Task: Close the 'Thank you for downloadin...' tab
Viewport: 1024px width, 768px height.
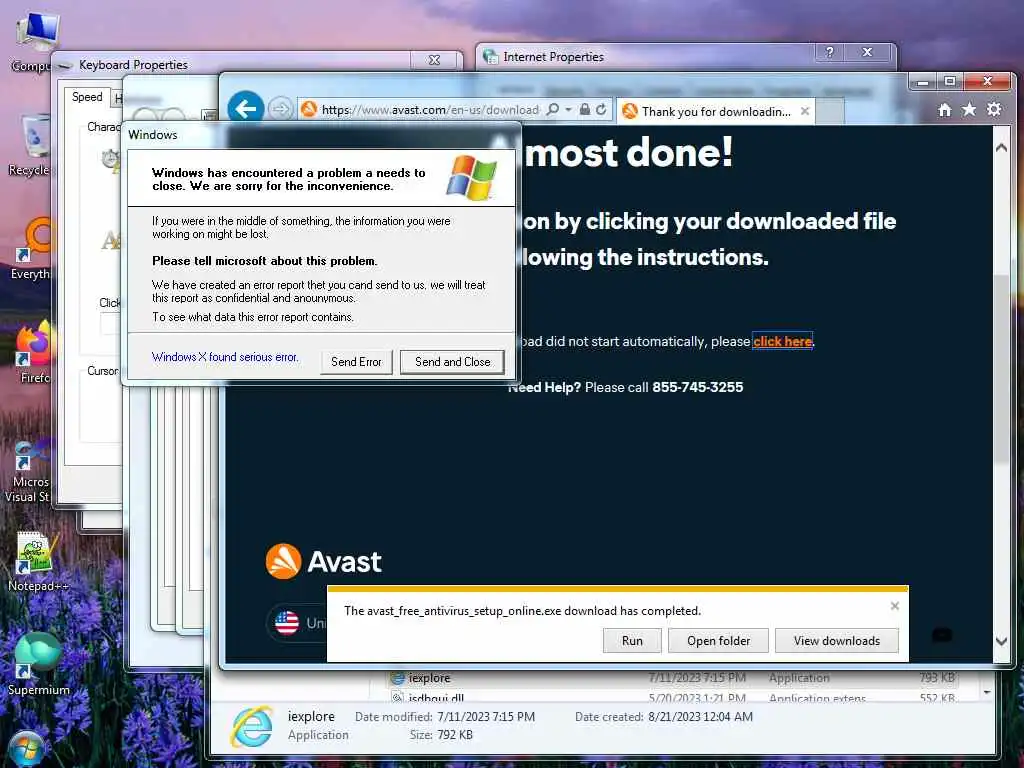Action: pos(805,111)
